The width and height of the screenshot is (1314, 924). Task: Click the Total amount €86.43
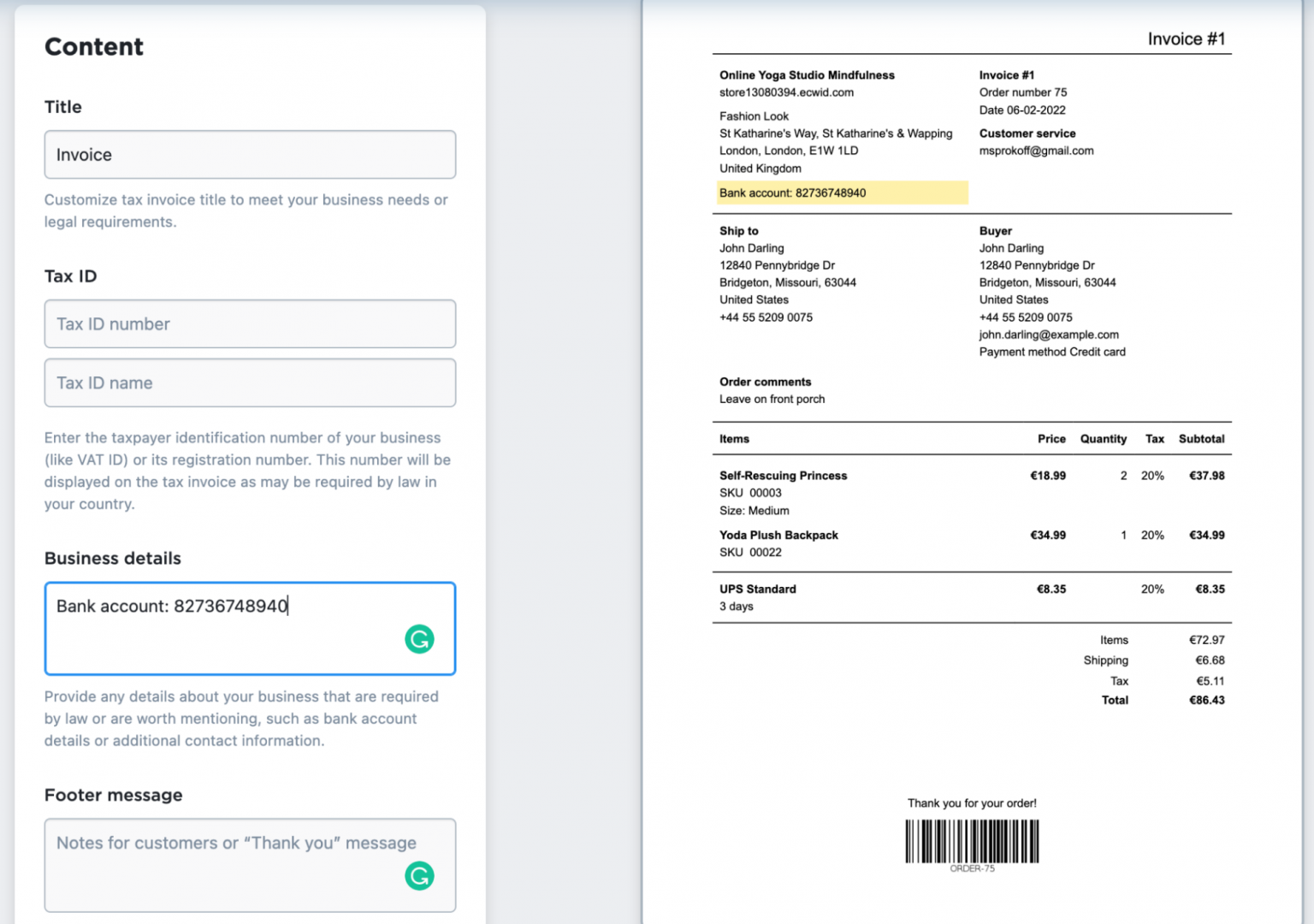point(1206,700)
